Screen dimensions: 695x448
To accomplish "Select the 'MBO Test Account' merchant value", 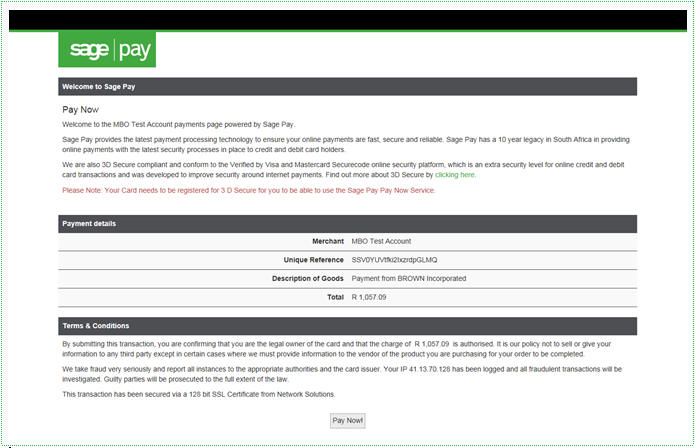I will 381,242.
